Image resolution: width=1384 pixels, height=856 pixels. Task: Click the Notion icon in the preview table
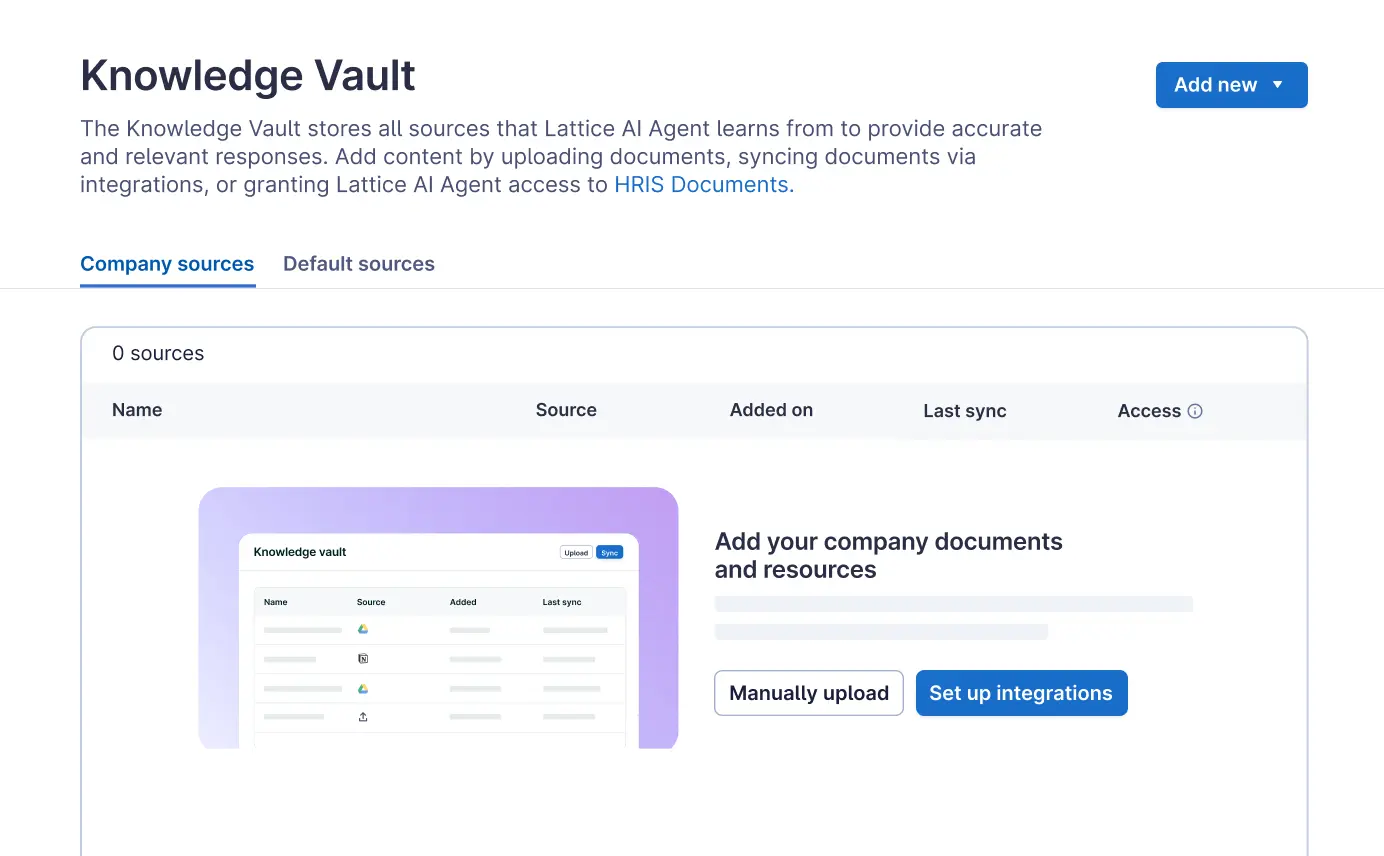363,659
